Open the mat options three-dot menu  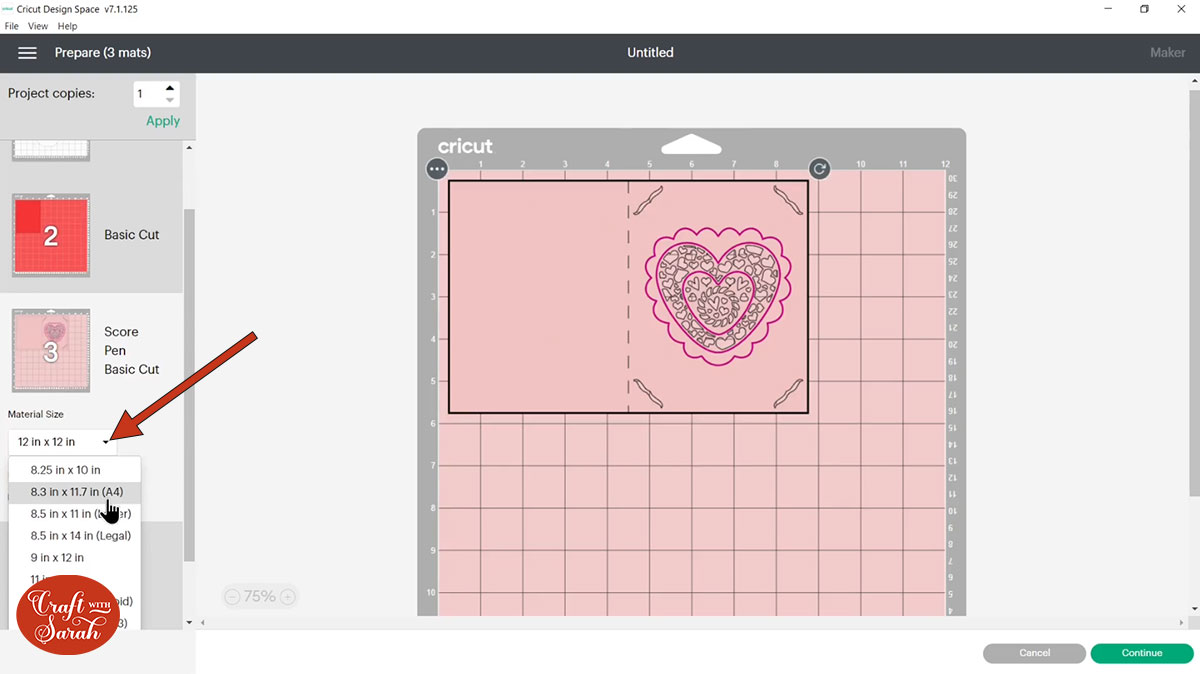tap(437, 169)
